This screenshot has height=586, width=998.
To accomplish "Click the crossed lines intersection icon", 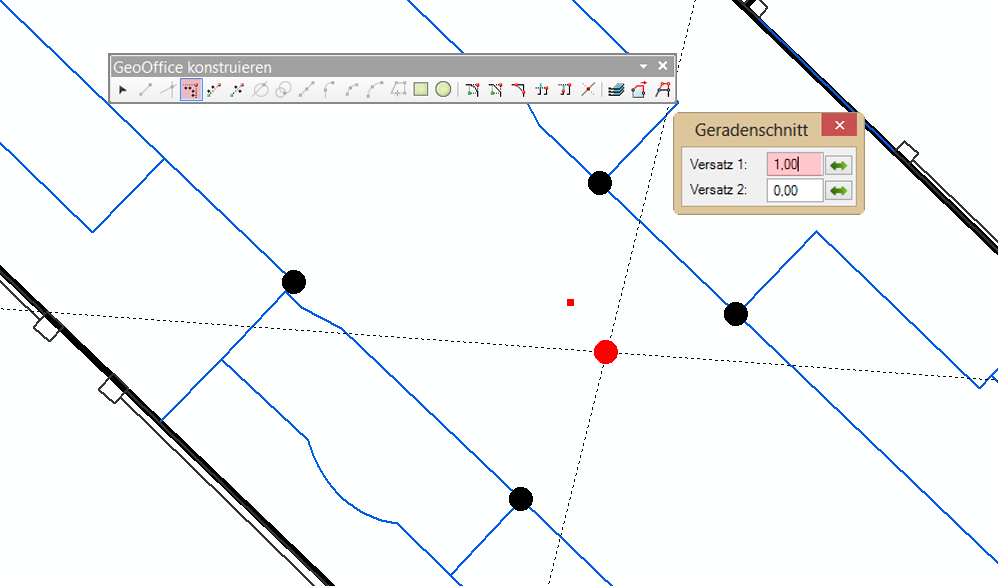I will point(588,90).
